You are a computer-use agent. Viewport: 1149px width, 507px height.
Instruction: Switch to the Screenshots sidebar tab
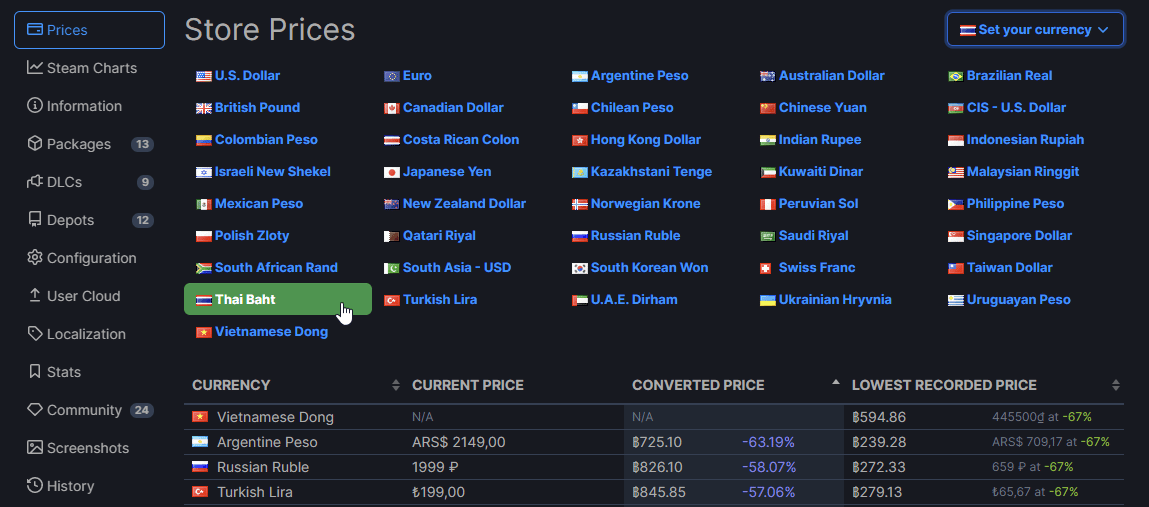[x=89, y=448]
